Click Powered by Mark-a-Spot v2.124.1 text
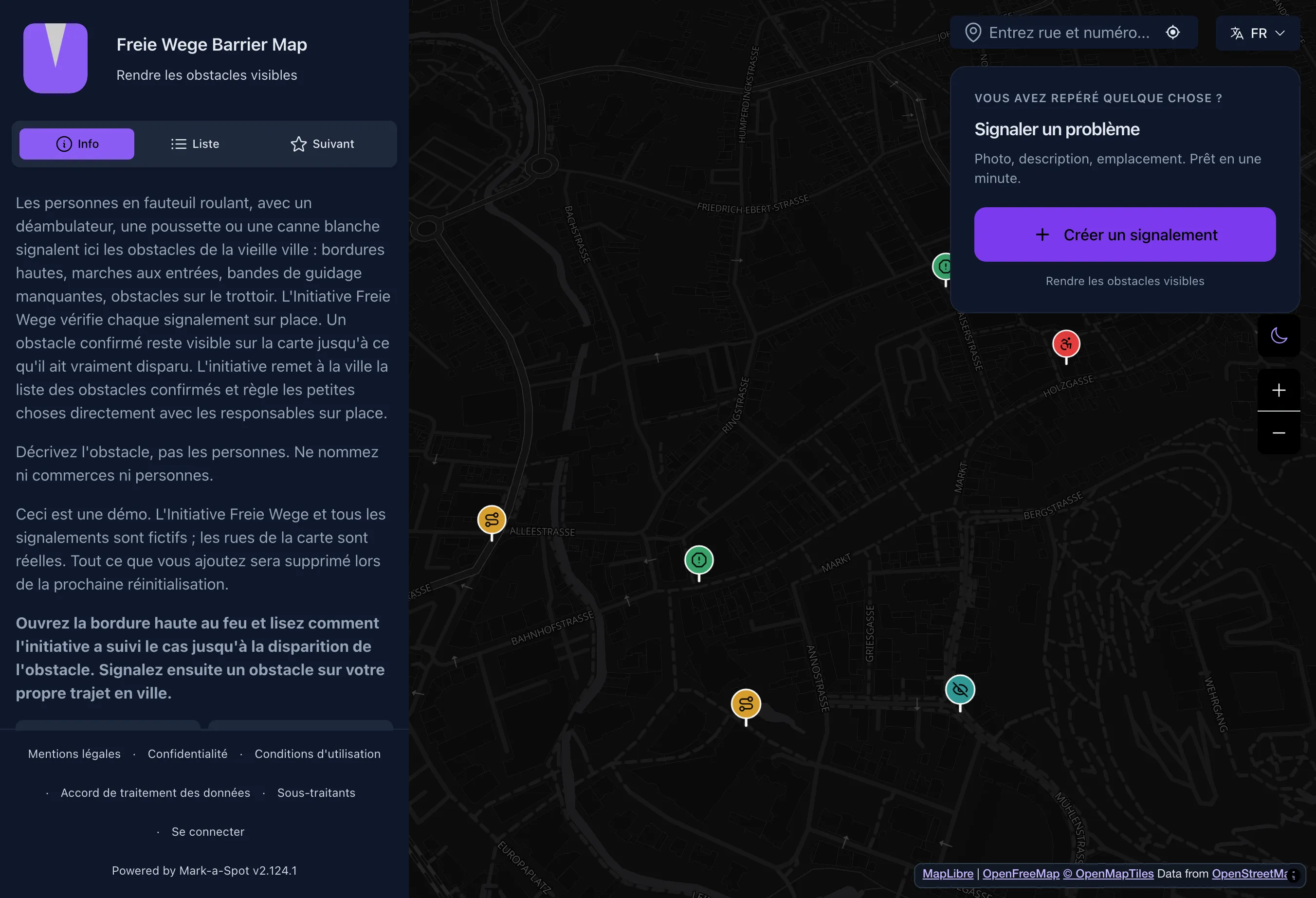The width and height of the screenshot is (1316, 898). click(x=204, y=871)
